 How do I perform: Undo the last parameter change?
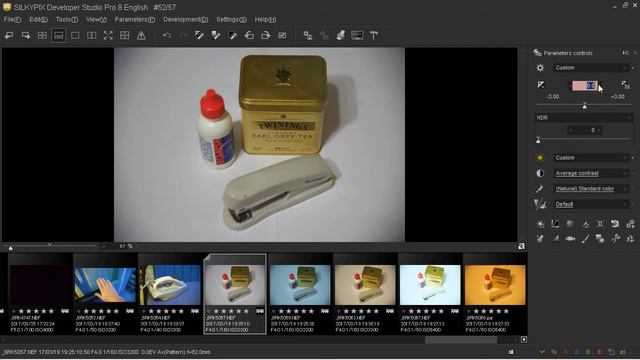click(167, 36)
